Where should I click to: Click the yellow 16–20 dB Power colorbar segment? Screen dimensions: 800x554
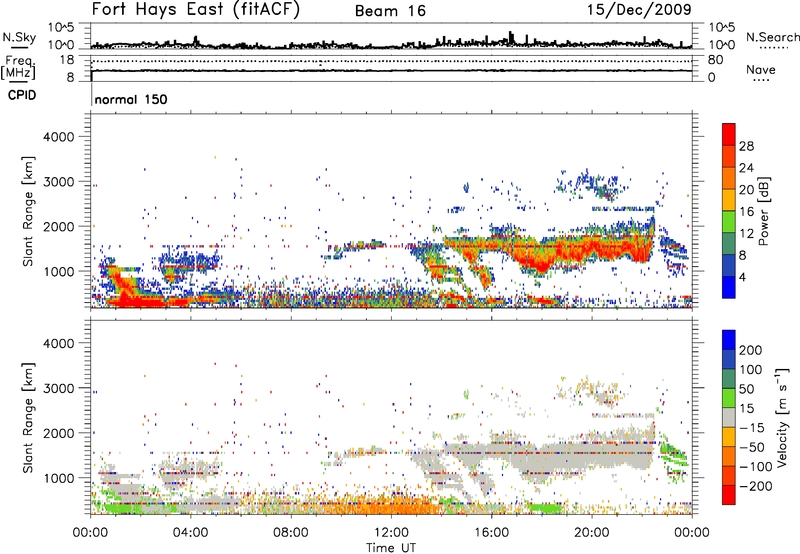729,200
